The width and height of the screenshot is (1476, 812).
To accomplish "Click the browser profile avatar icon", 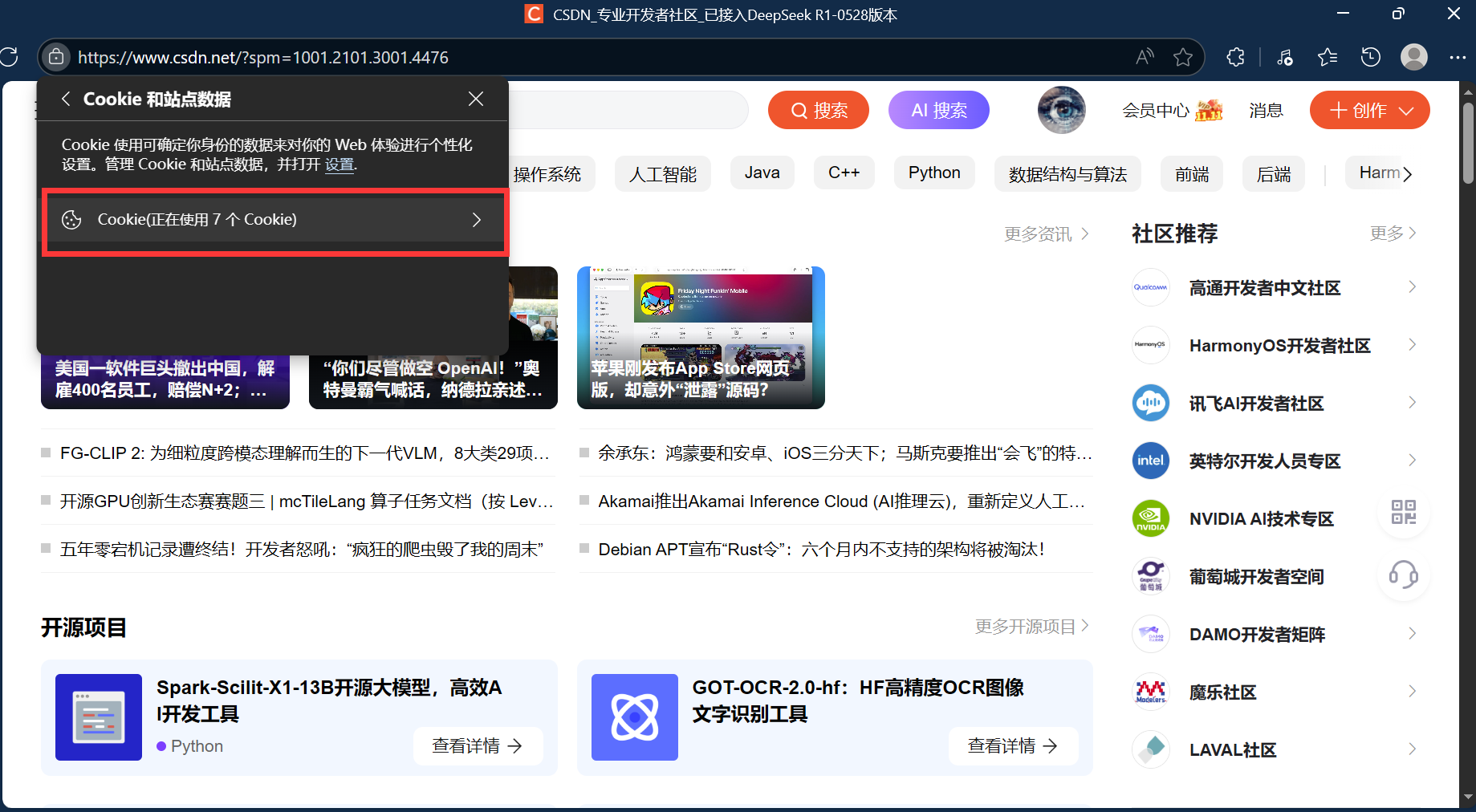I will point(1413,57).
